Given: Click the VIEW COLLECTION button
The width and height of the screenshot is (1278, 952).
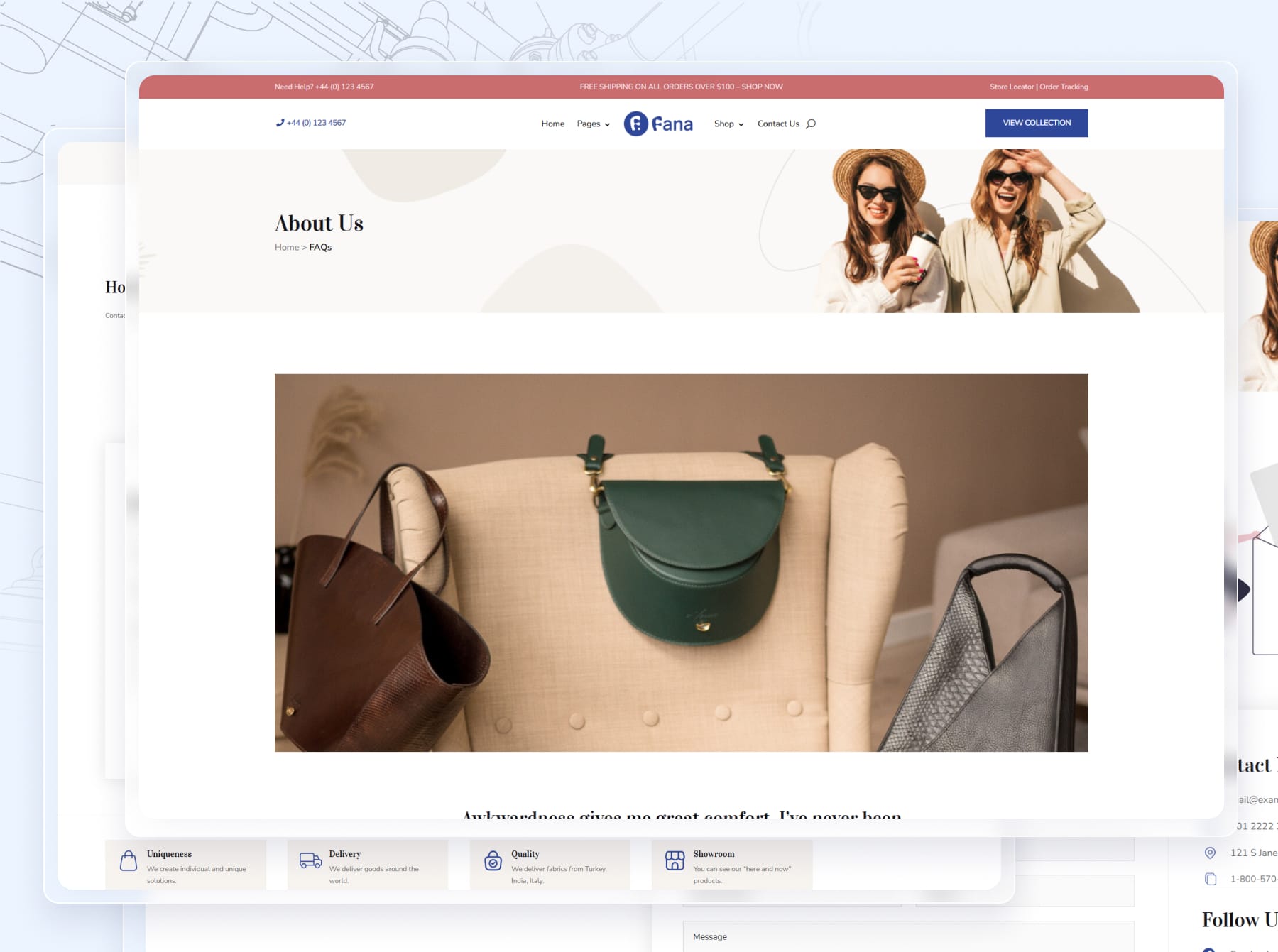Looking at the screenshot, I should point(1037,123).
